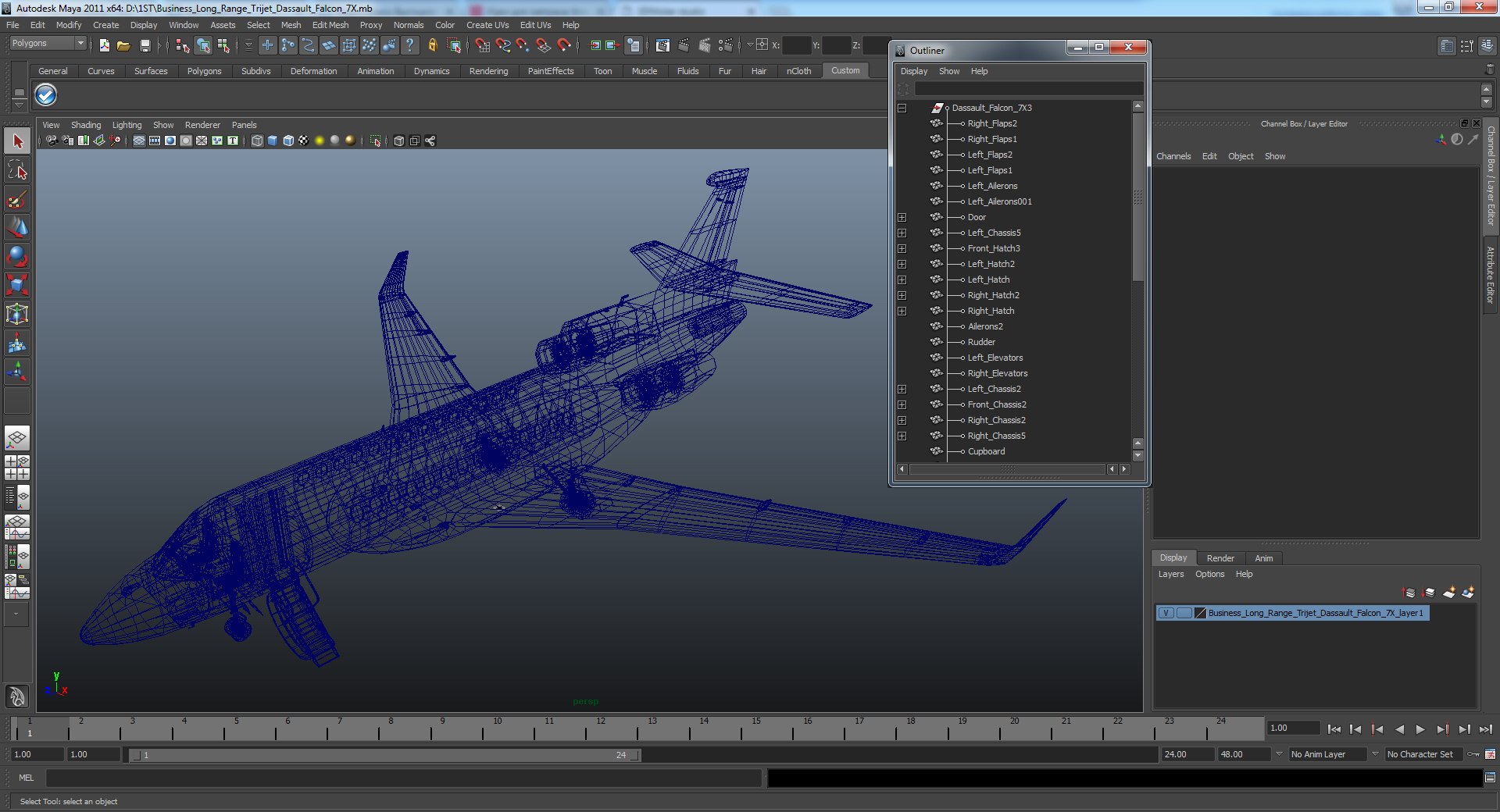Click layer color swatch of Falcon_7X_layer1

[1201, 613]
